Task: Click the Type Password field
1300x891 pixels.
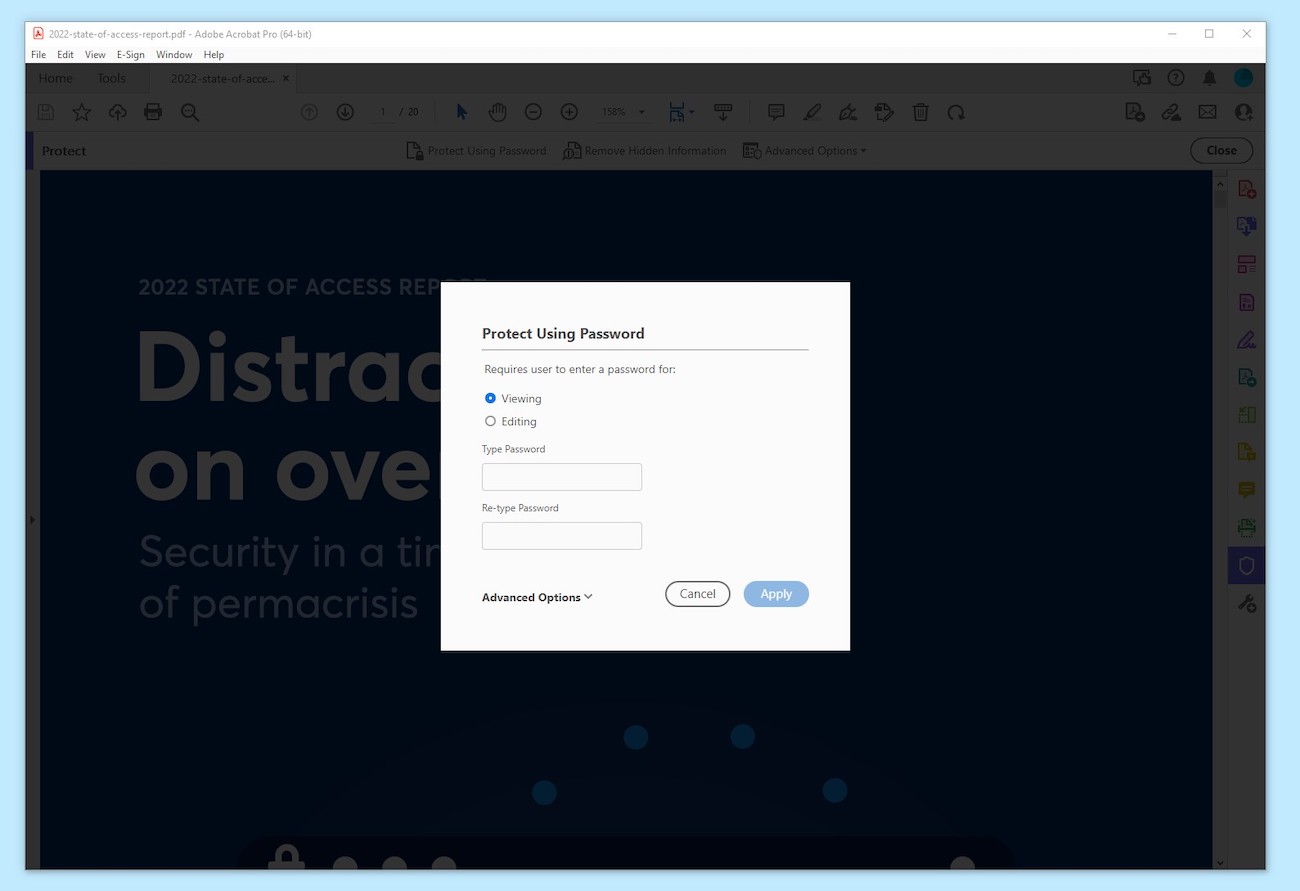Action: (x=561, y=477)
